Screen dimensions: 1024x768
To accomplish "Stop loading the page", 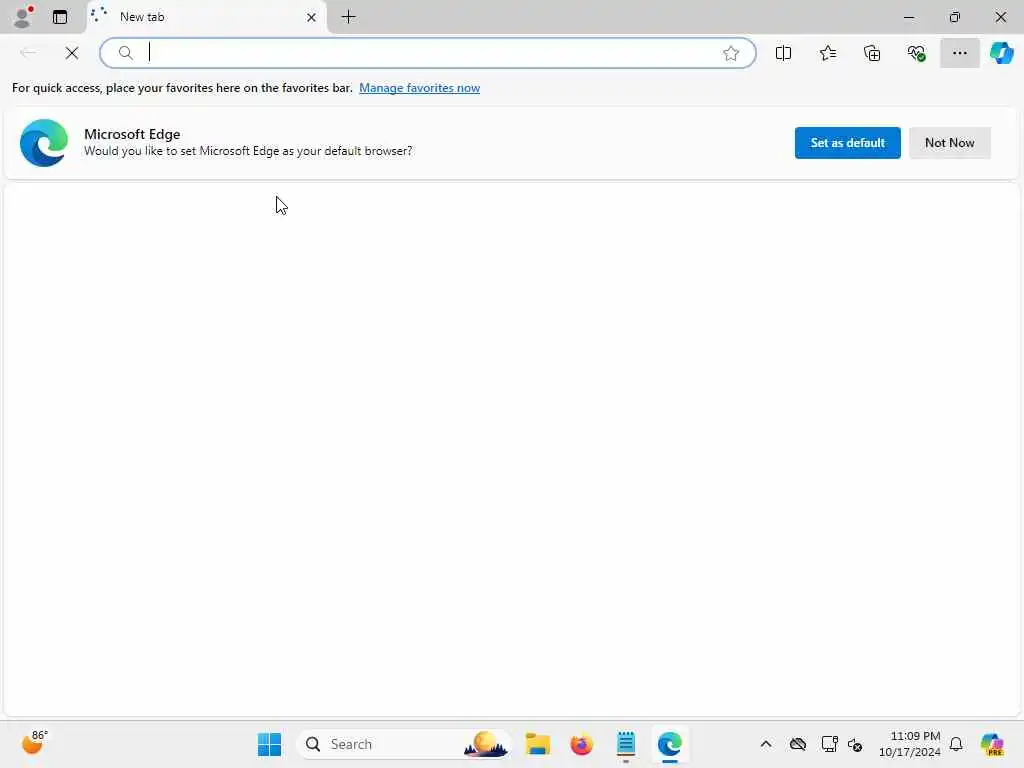I will pos(72,53).
